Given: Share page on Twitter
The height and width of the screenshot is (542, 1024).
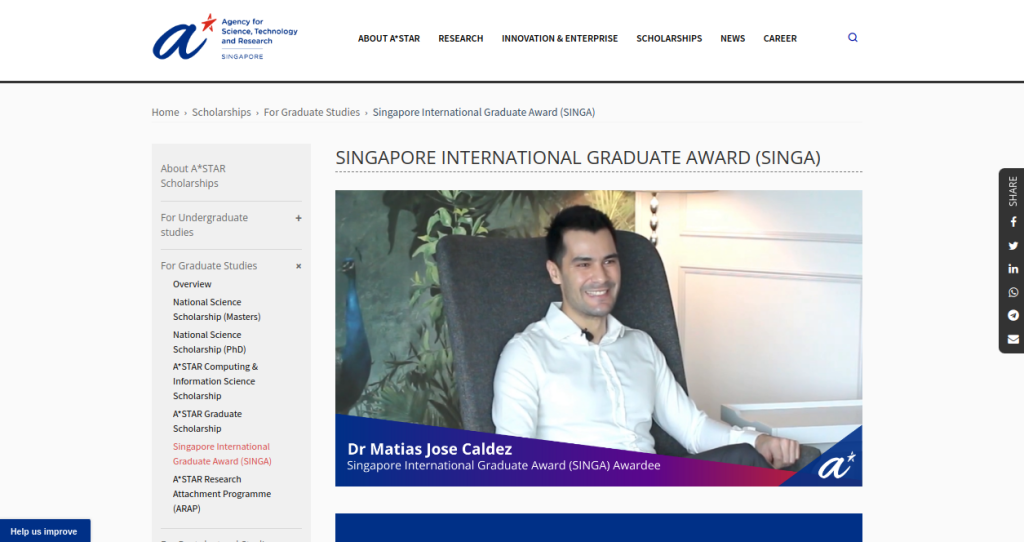Looking at the screenshot, I should [1013, 246].
